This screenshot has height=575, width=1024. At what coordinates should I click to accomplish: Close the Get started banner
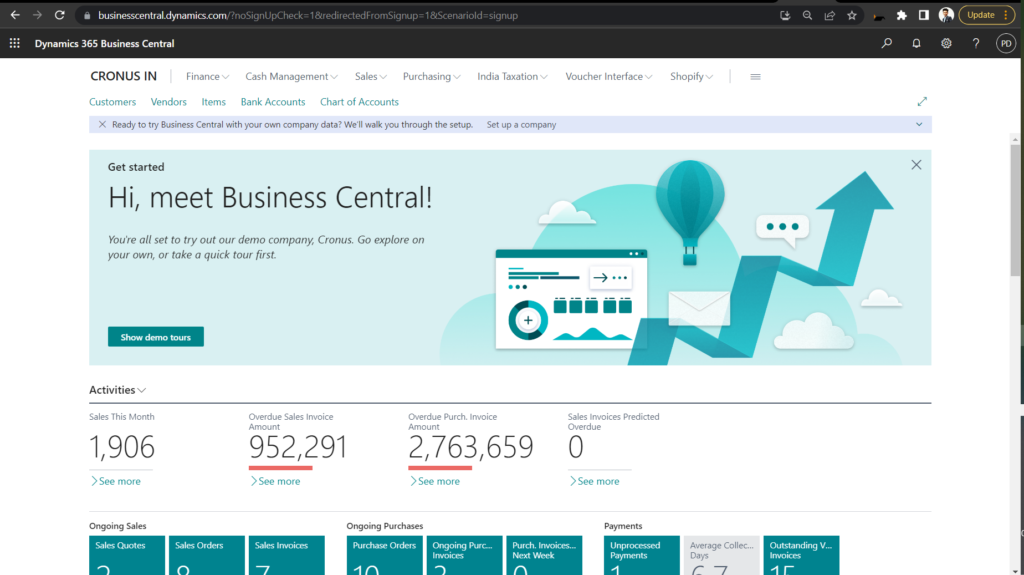(916, 165)
